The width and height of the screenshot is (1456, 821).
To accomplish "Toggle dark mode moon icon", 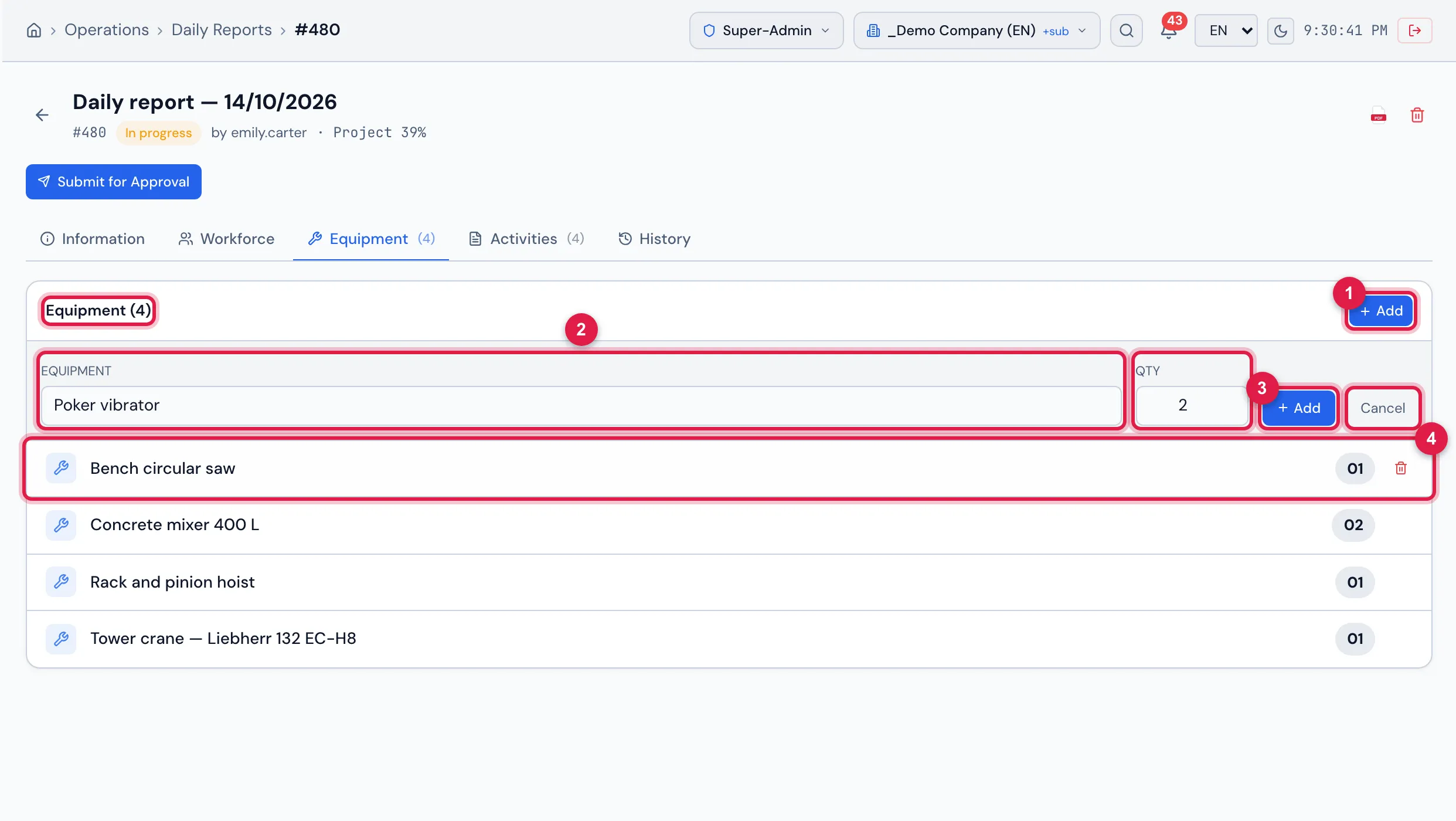I will pyautogui.click(x=1280, y=30).
